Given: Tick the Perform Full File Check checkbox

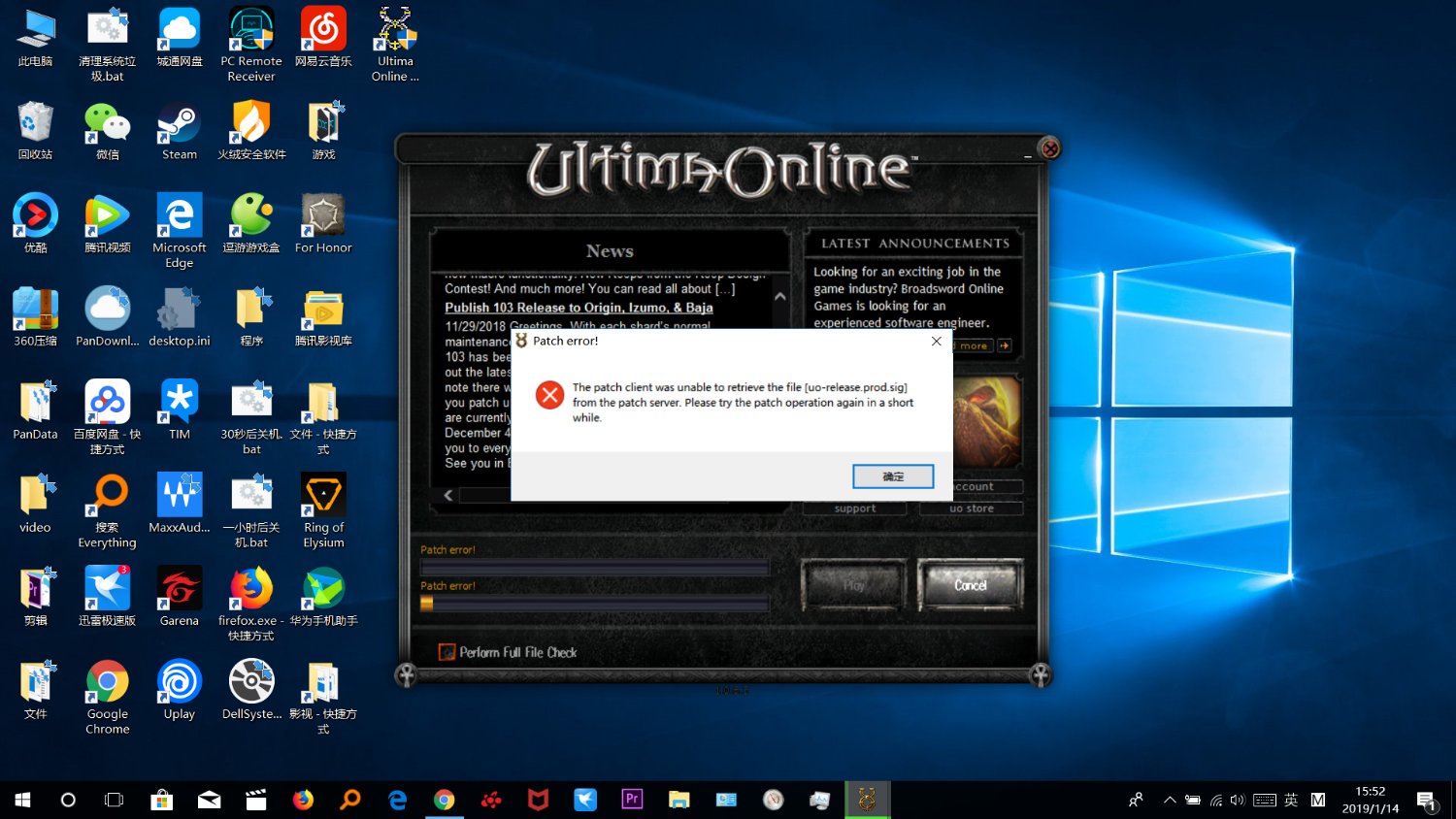Looking at the screenshot, I should pyautogui.click(x=447, y=652).
